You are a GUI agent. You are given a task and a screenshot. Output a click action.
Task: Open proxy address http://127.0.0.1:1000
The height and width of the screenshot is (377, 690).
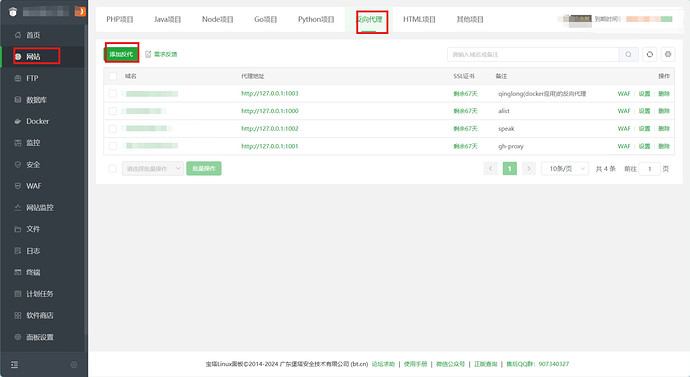pos(270,111)
